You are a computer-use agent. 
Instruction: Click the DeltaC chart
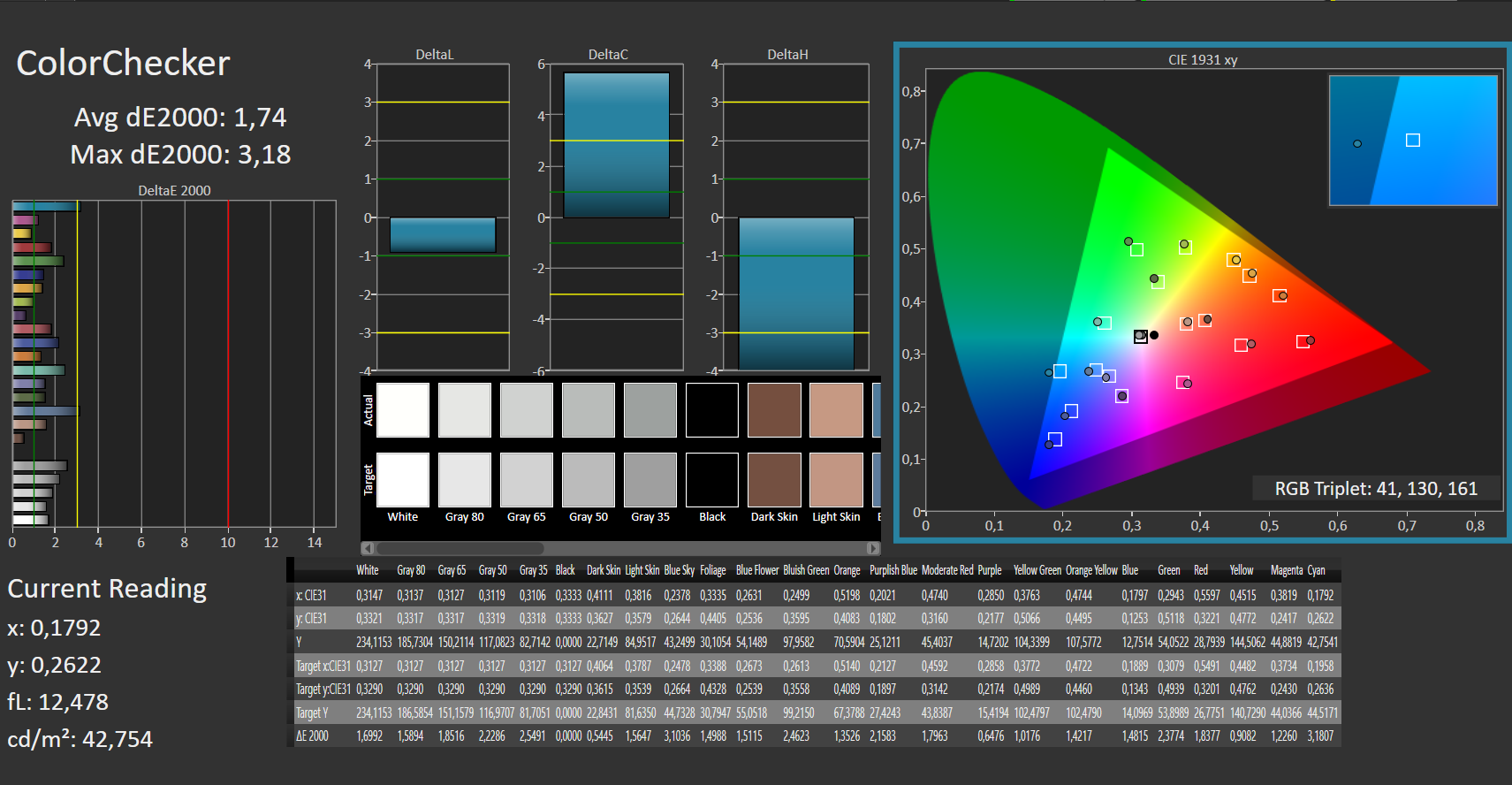(x=616, y=217)
